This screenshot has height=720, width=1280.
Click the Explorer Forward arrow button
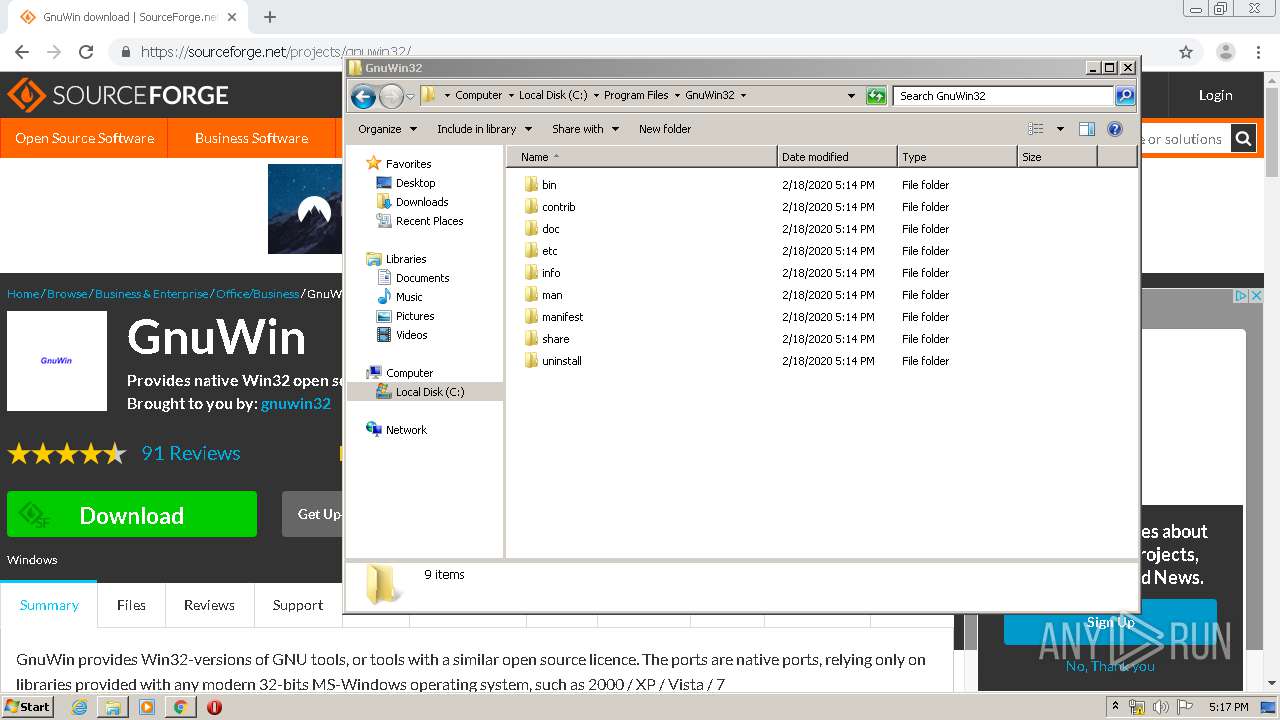tap(391, 96)
